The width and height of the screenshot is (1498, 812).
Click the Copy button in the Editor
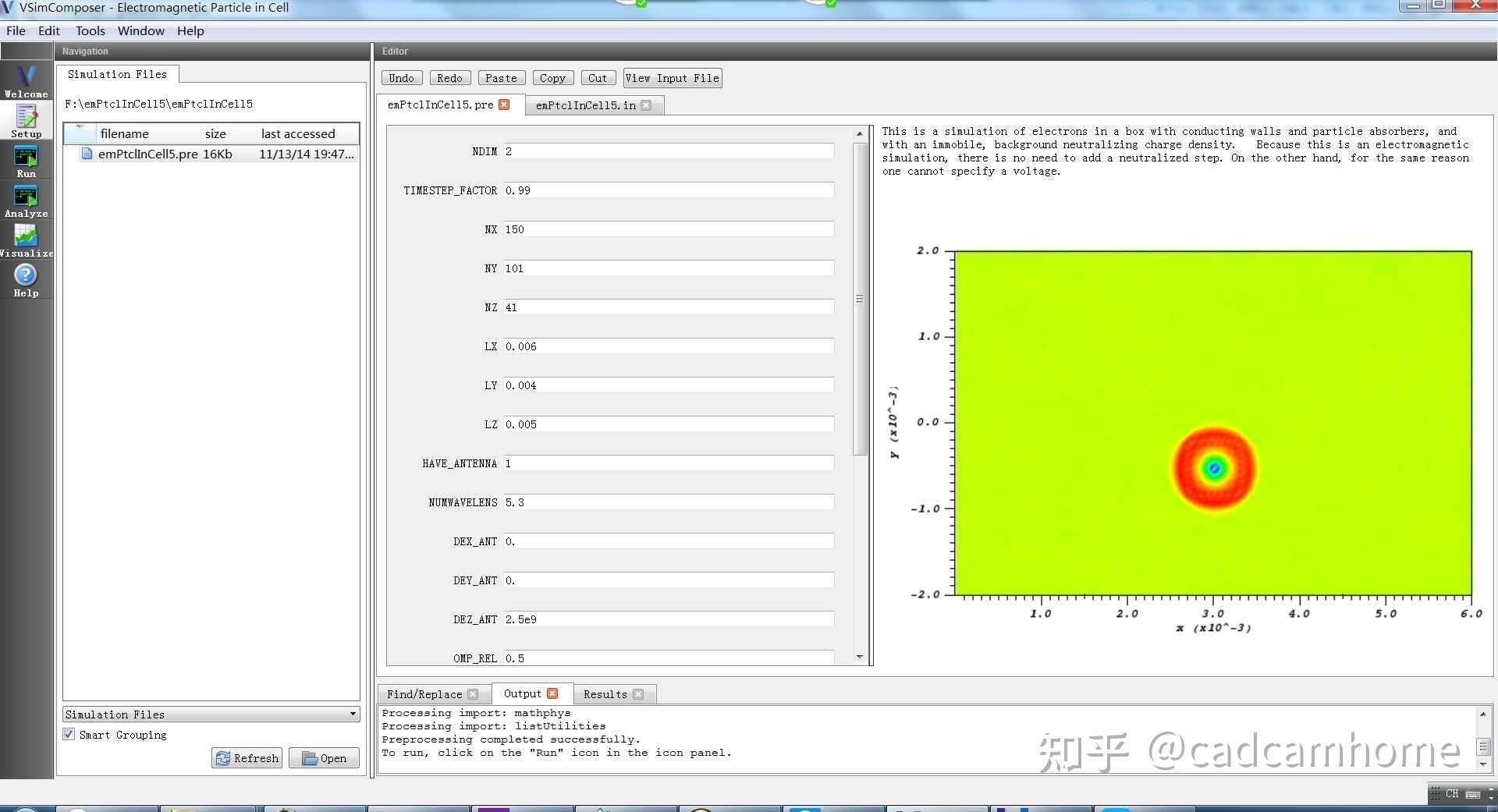552,77
